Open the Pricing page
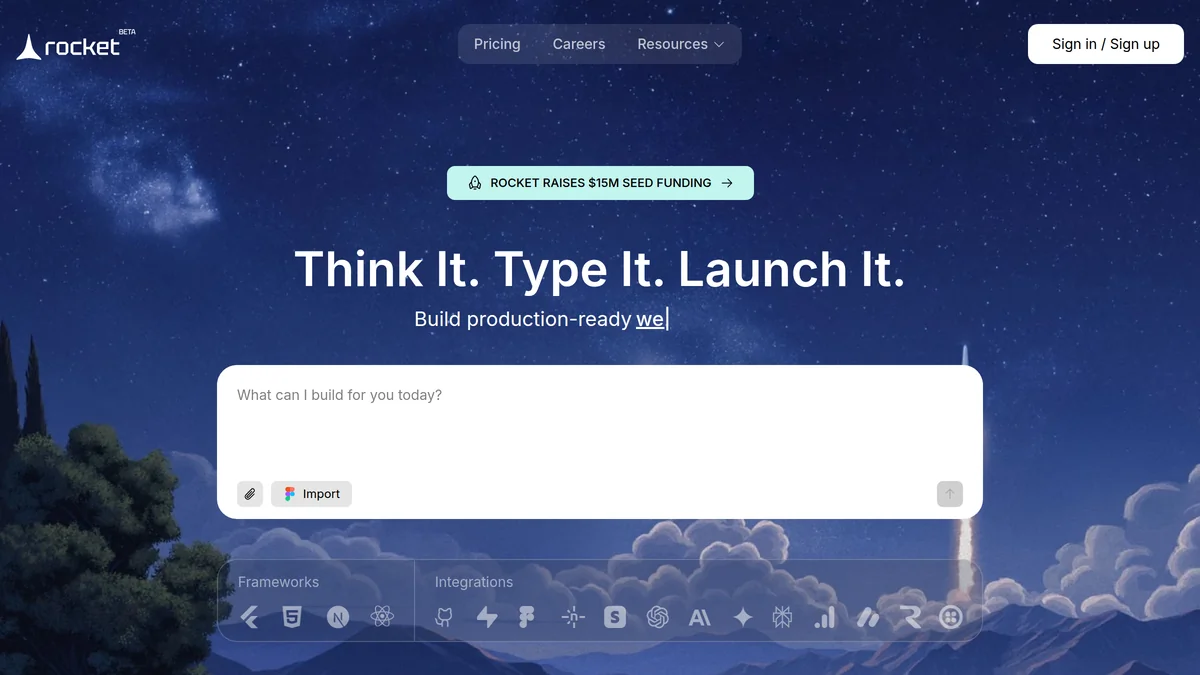1200x675 pixels. pos(497,44)
